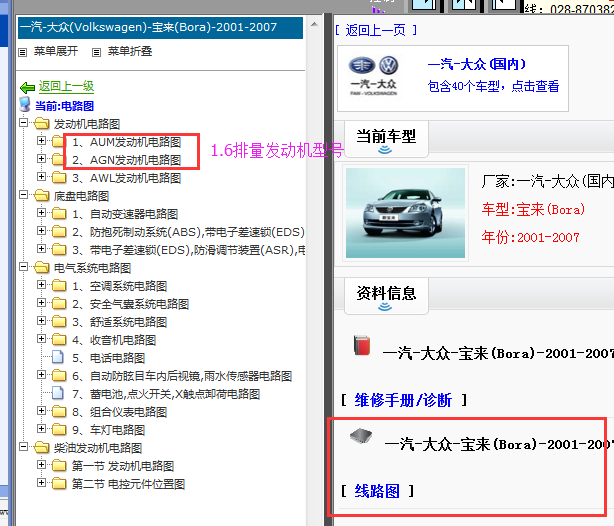Expand the 车灯电路图 node
Screen dimensions: 614x526
point(41,428)
